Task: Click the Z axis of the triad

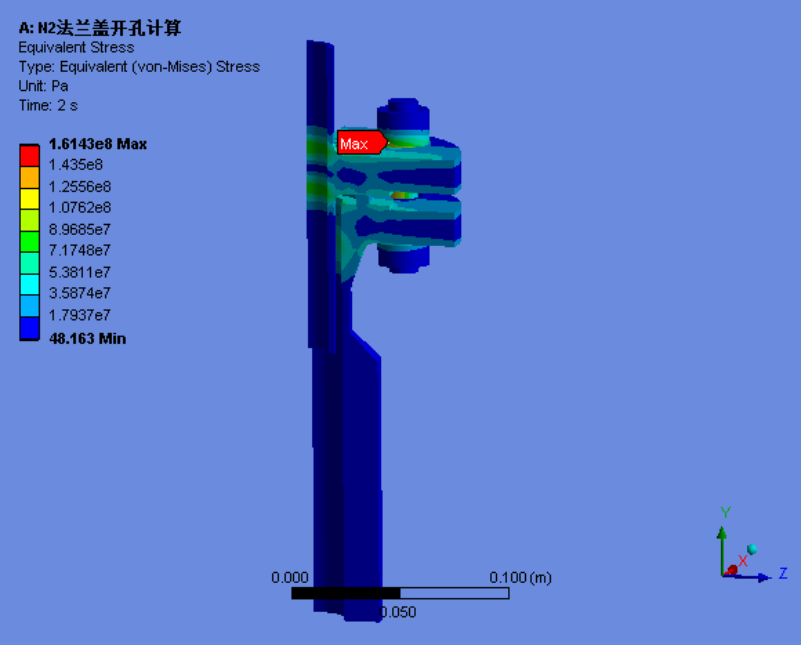Action: (748, 578)
